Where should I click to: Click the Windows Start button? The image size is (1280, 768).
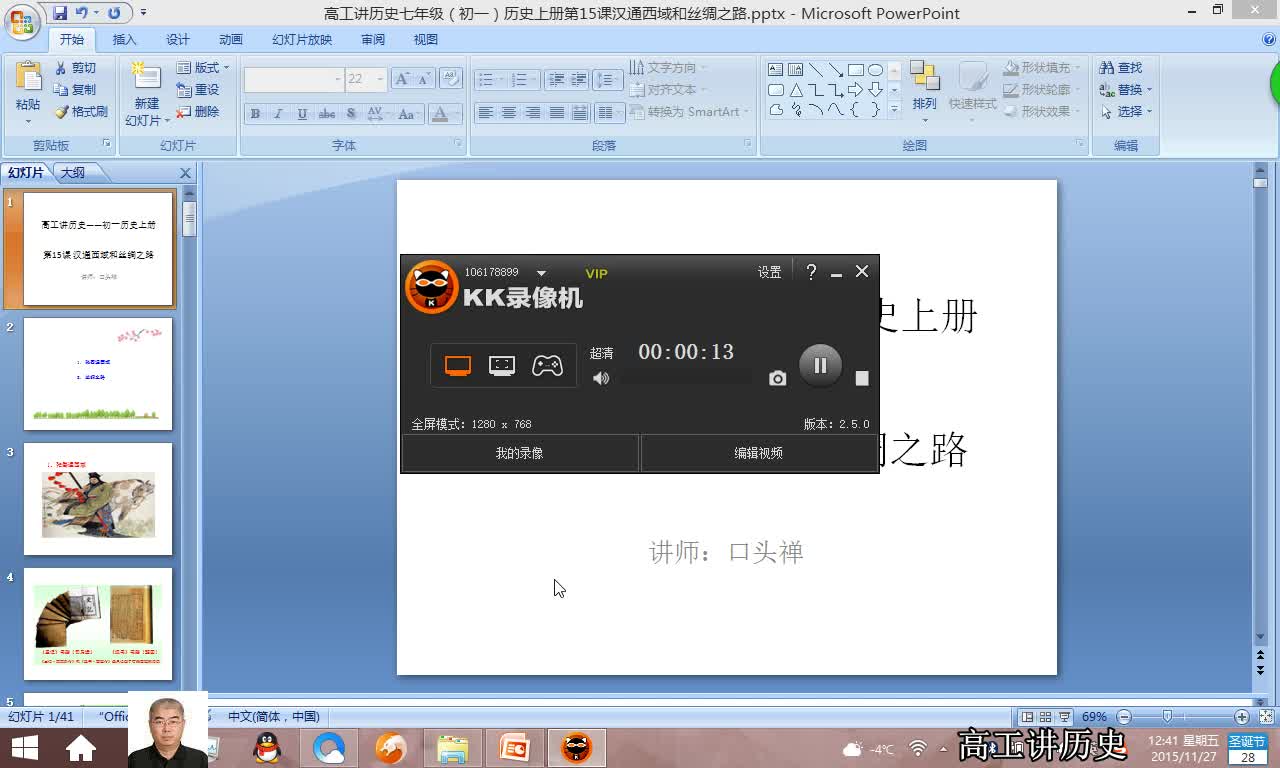pyautogui.click(x=24, y=747)
